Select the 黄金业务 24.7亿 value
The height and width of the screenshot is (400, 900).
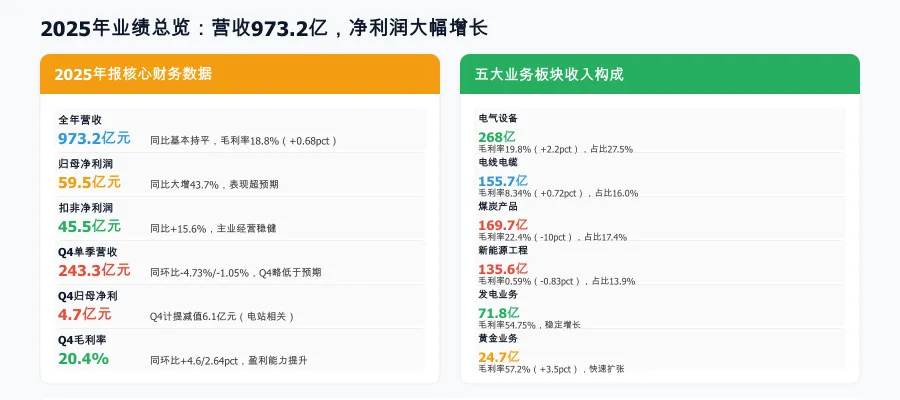point(499,357)
